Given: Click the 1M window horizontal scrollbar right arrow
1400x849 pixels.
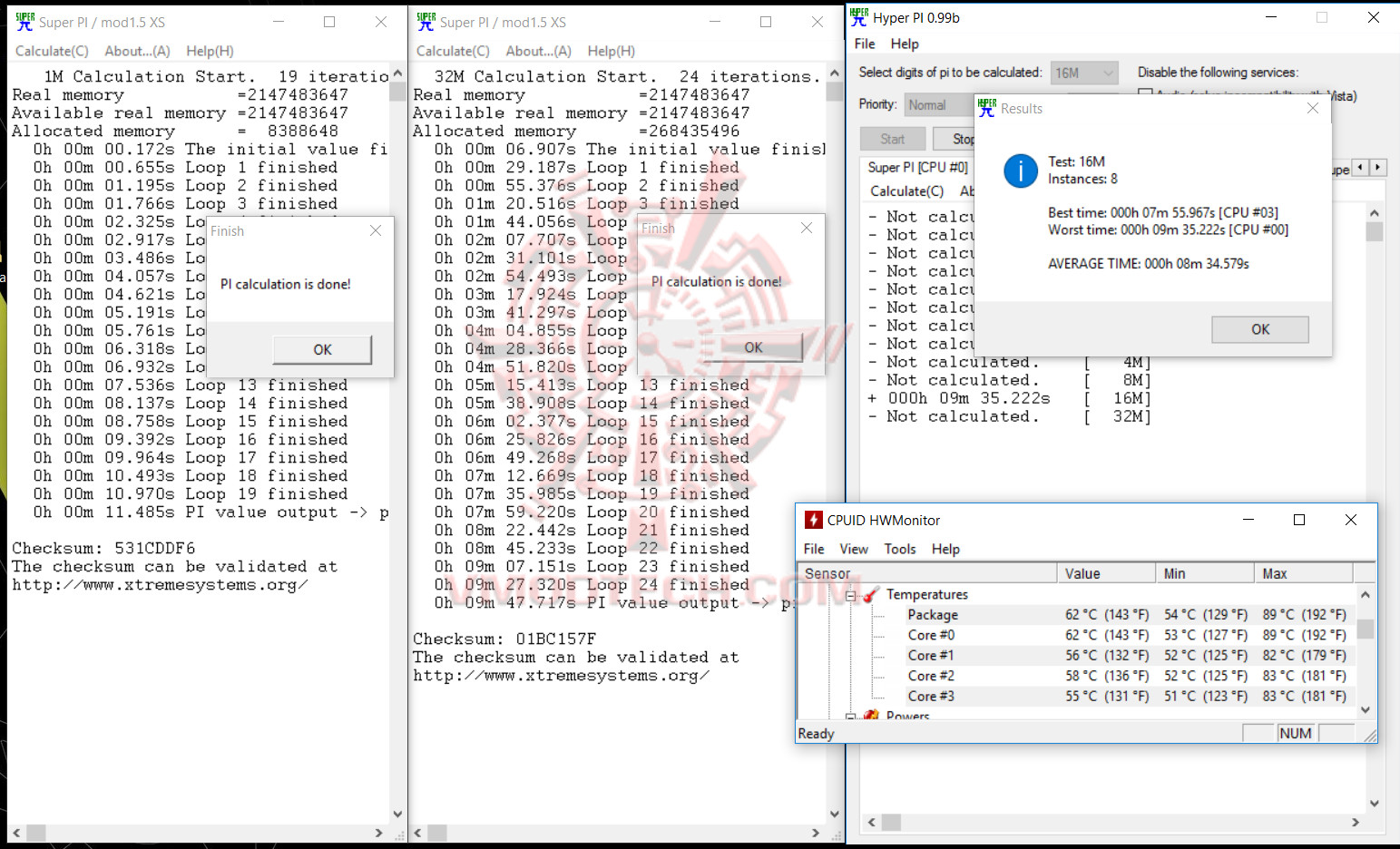Looking at the screenshot, I should pyautogui.click(x=378, y=832).
